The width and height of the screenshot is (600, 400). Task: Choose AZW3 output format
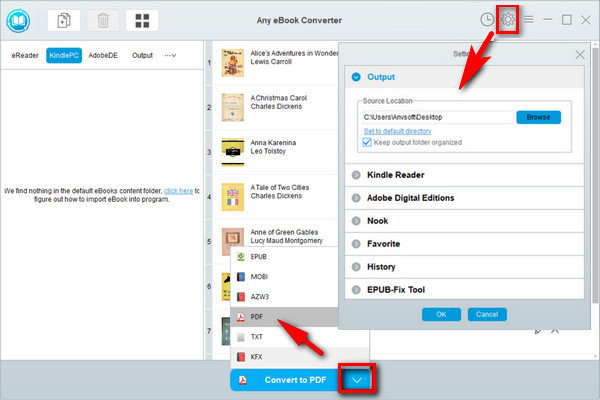[x=284, y=297]
